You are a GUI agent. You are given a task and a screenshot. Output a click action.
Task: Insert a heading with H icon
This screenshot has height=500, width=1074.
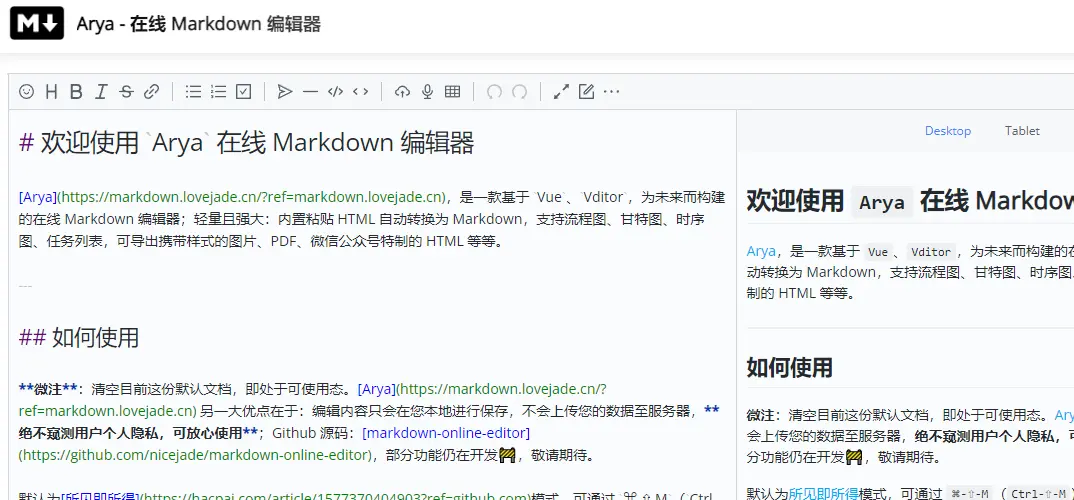click(x=51, y=92)
